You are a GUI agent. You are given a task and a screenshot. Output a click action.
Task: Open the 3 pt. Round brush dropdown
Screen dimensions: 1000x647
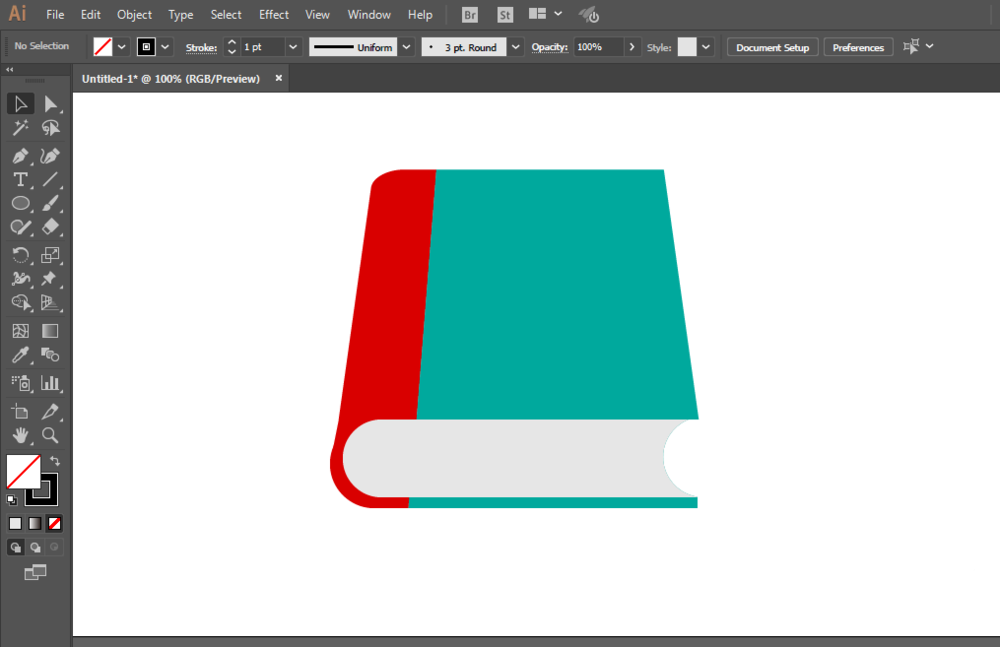[515, 47]
